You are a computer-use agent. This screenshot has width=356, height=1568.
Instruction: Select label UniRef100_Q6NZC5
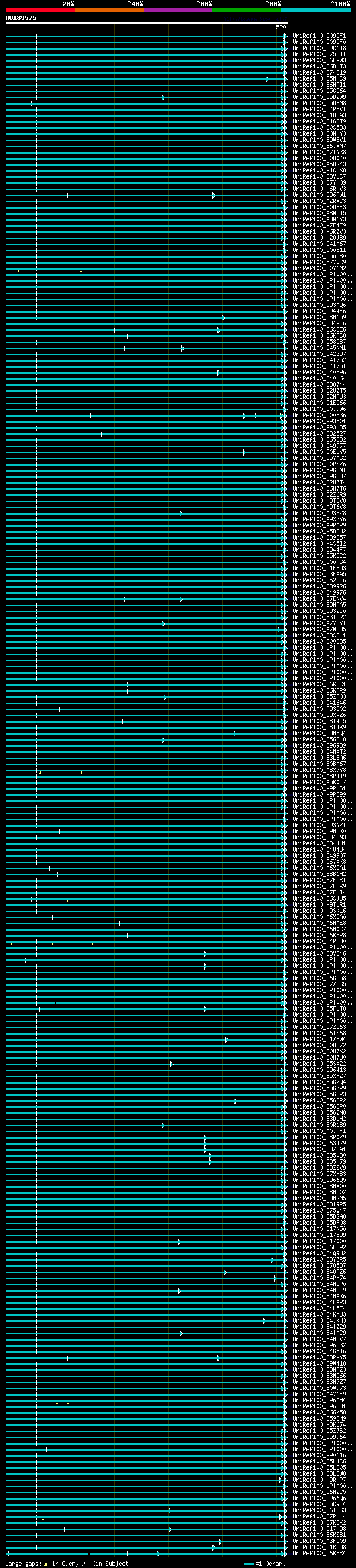click(319, 1492)
